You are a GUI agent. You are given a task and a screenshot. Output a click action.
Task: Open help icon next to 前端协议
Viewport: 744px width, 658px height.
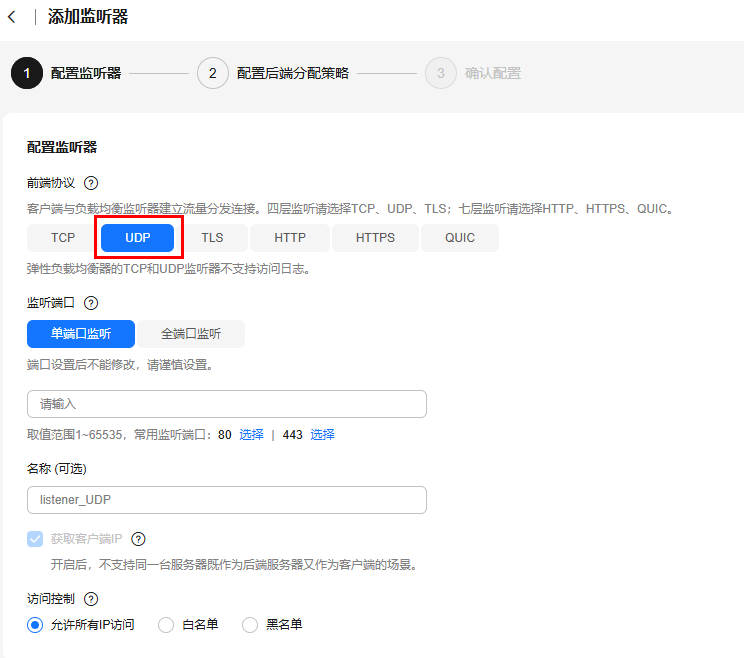point(91,183)
